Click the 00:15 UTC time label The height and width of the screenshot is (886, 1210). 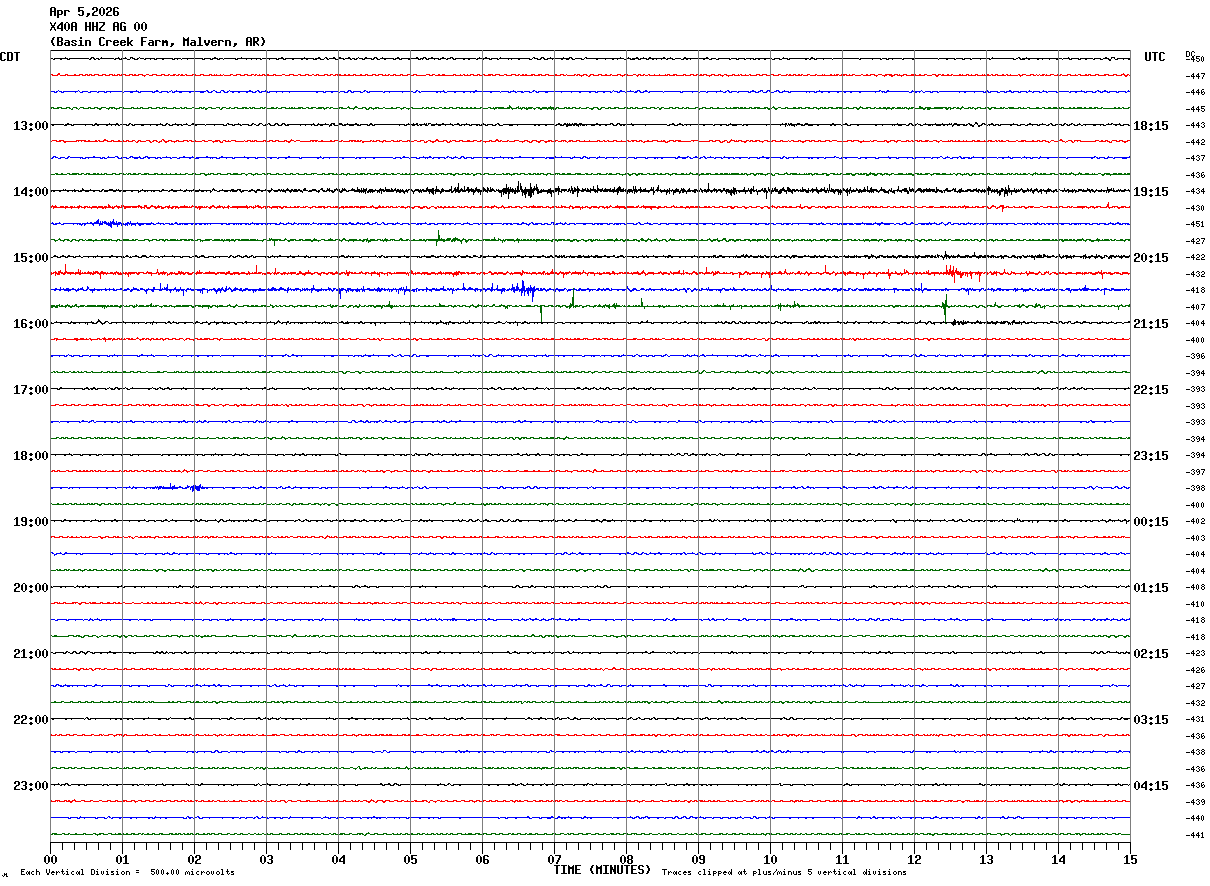coord(1151,522)
